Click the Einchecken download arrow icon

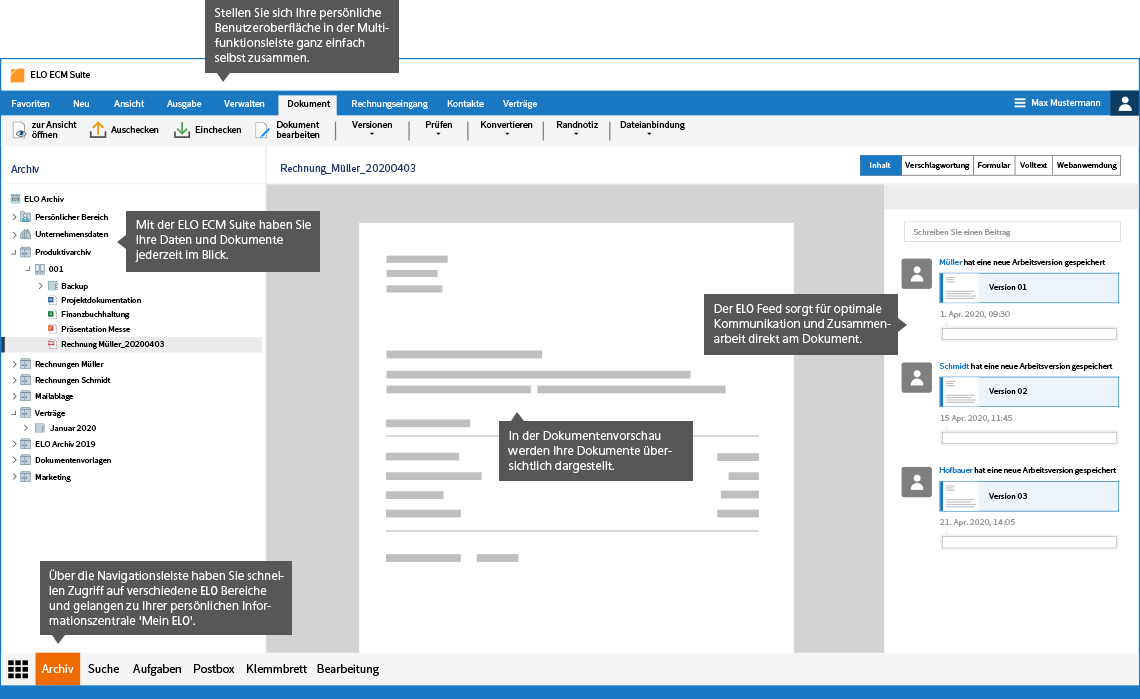[x=182, y=130]
